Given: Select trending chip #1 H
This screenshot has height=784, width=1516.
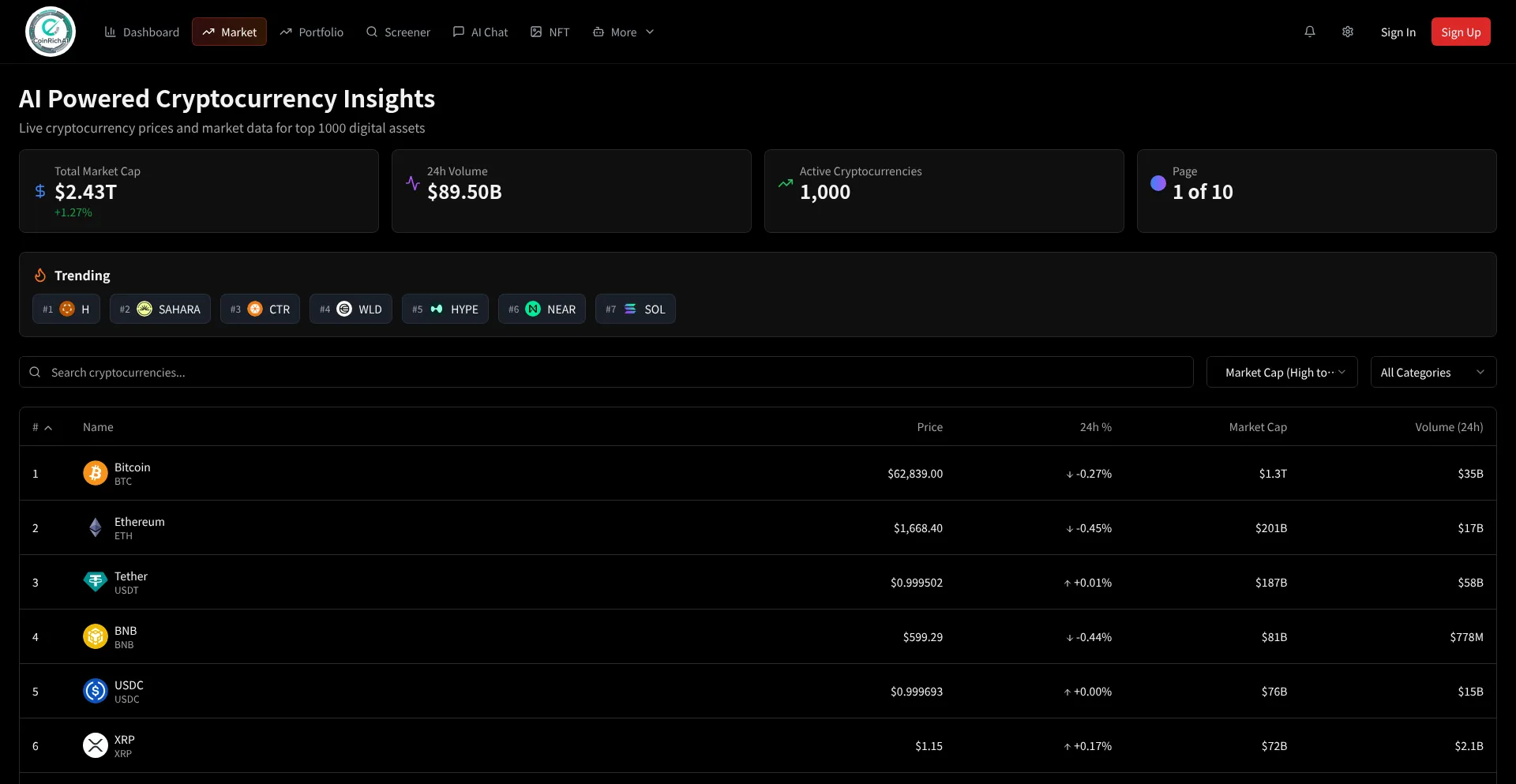Looking at the screenshot, I should point(66,309).
